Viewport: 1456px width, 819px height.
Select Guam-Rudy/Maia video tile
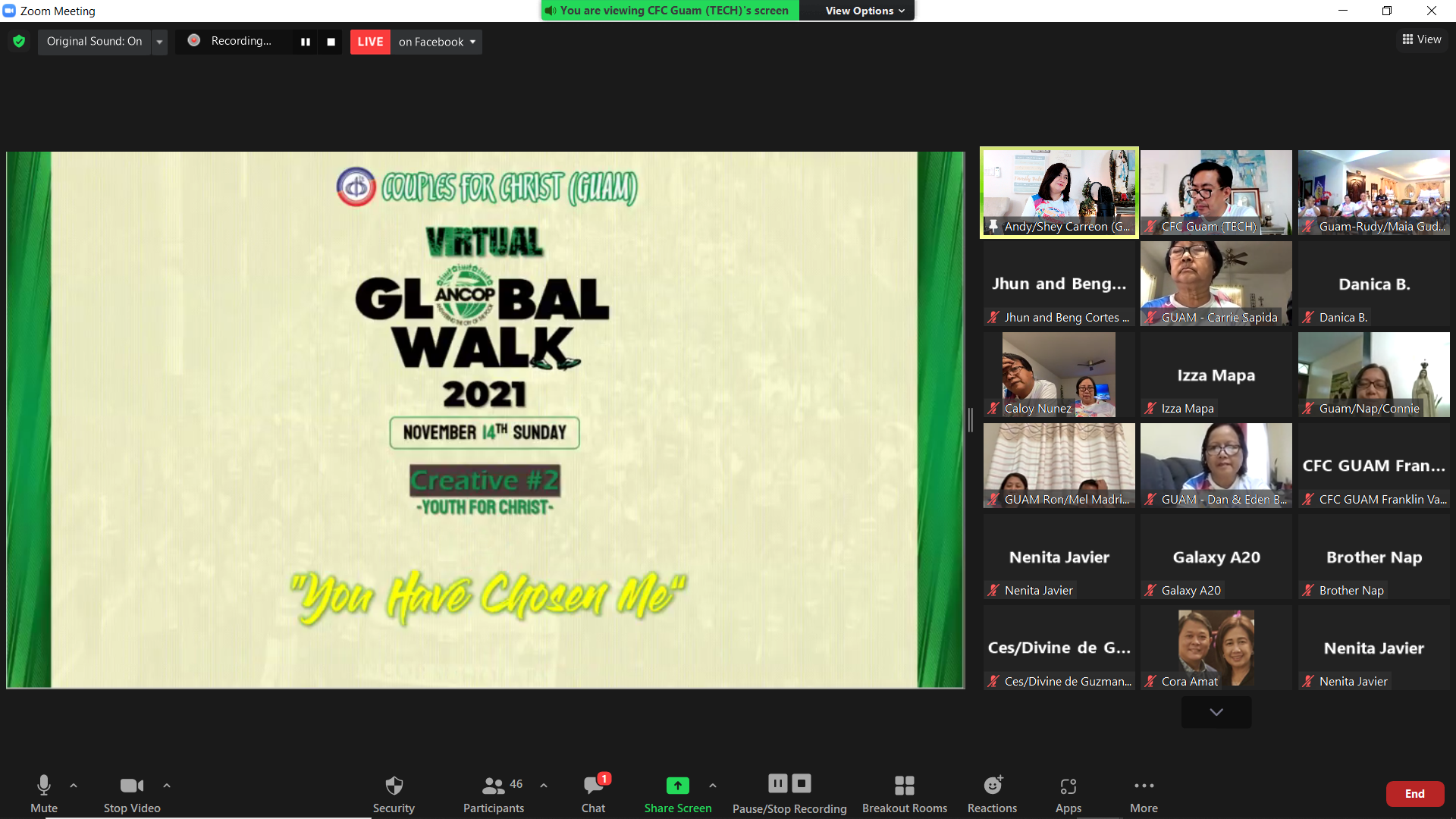(x=1374, y=193)
